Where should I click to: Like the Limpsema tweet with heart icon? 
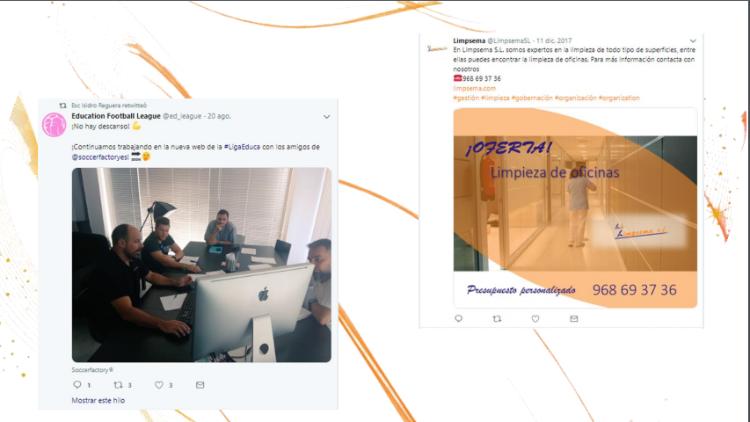pos(535,319)
